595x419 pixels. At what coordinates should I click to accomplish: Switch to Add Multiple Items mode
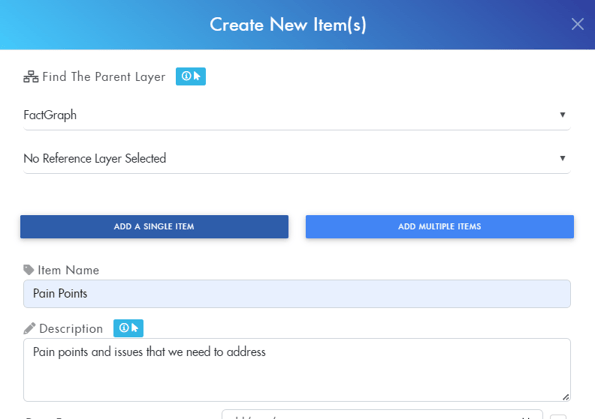pos(440,227)
